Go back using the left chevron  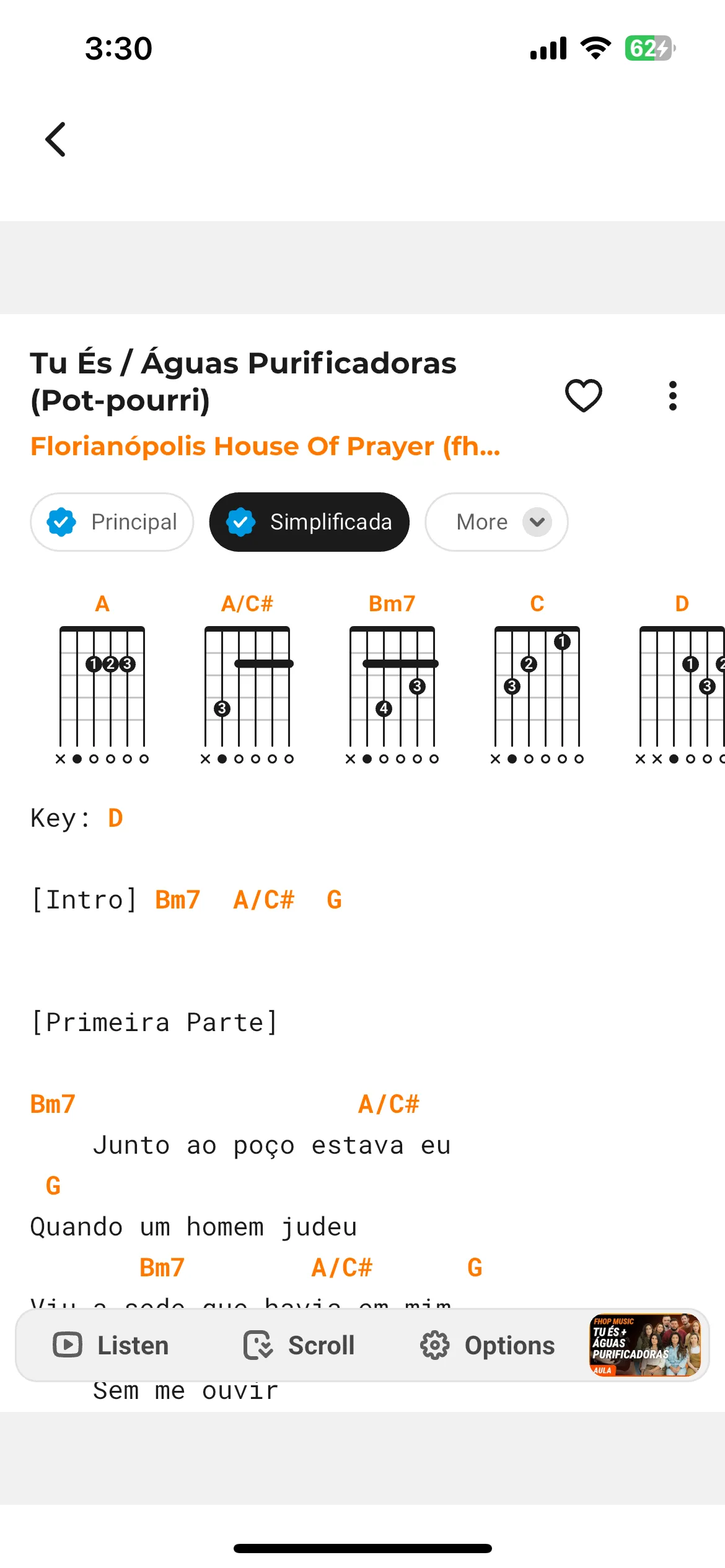tap(56, 139)
